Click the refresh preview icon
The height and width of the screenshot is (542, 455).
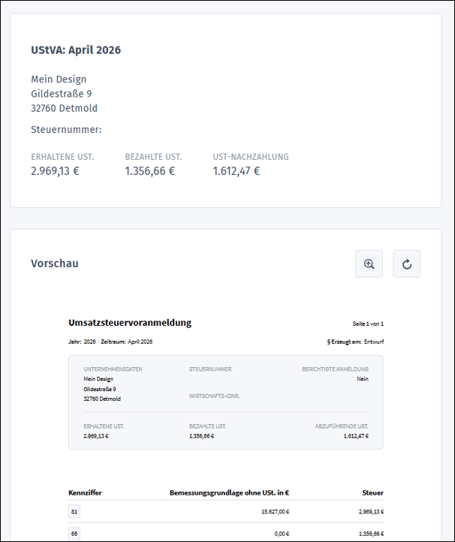407,264
